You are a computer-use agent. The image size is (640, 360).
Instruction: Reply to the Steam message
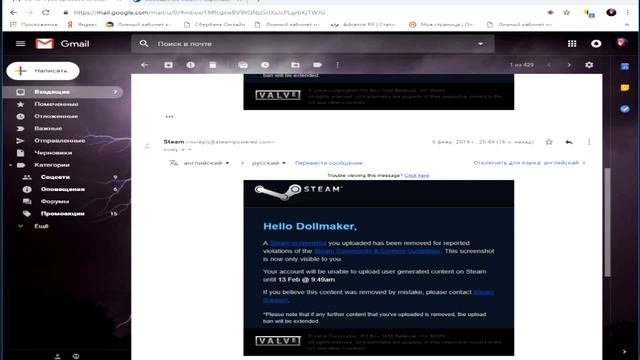click(569, 142)
